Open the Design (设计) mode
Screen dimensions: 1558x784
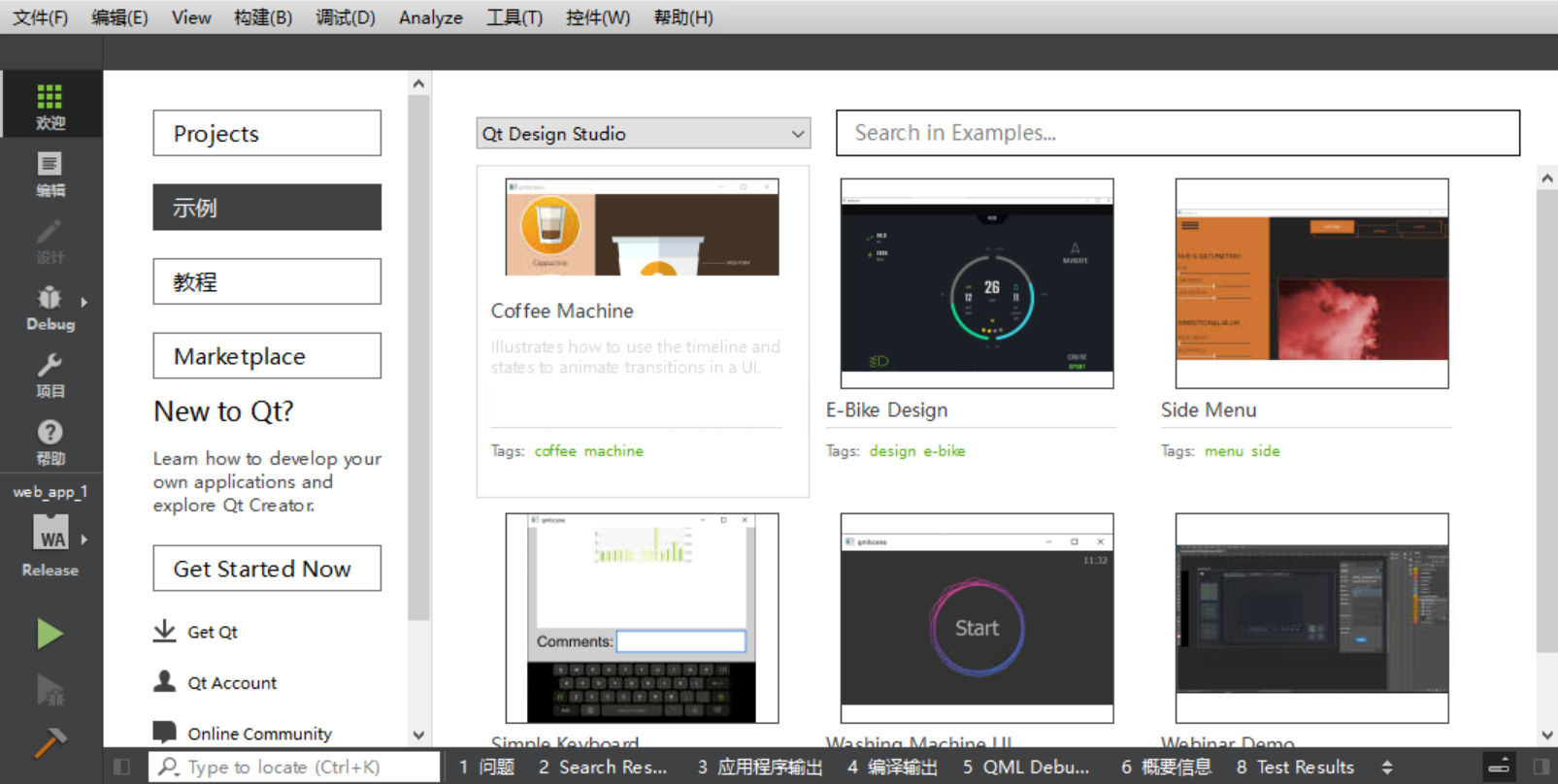pos(50,241)
